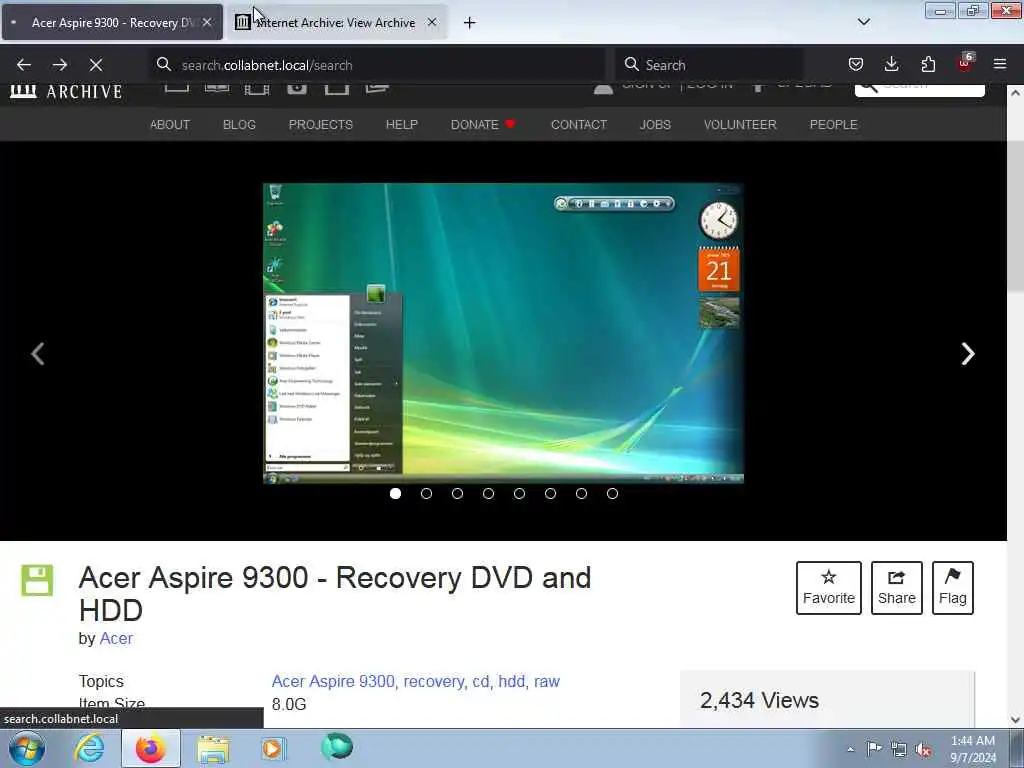Click the green floppy disk software icon
Viewport: 1024px width, 768px height.
click(x=37, y=580)
